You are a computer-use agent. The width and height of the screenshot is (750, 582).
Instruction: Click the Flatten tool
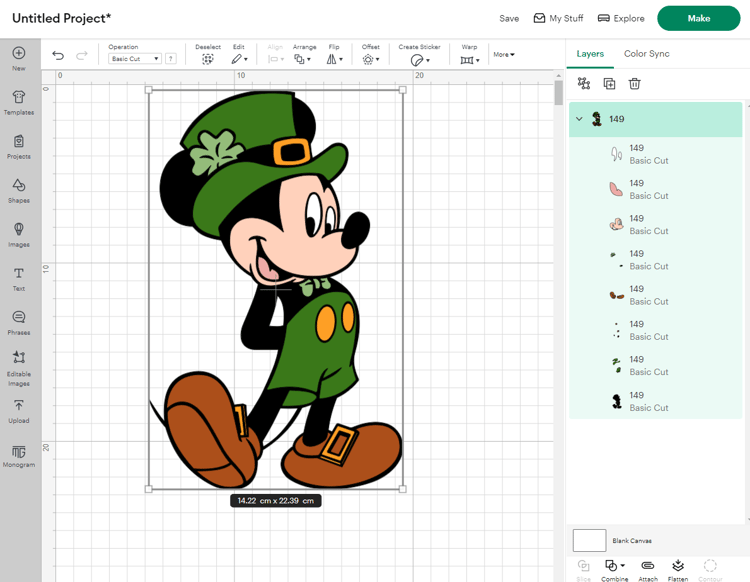(x=678, y=570)
